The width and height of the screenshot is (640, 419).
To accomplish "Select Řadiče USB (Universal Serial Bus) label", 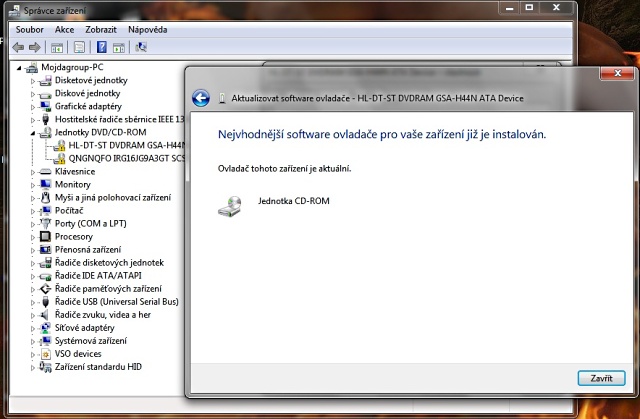I will pos(117,302).
